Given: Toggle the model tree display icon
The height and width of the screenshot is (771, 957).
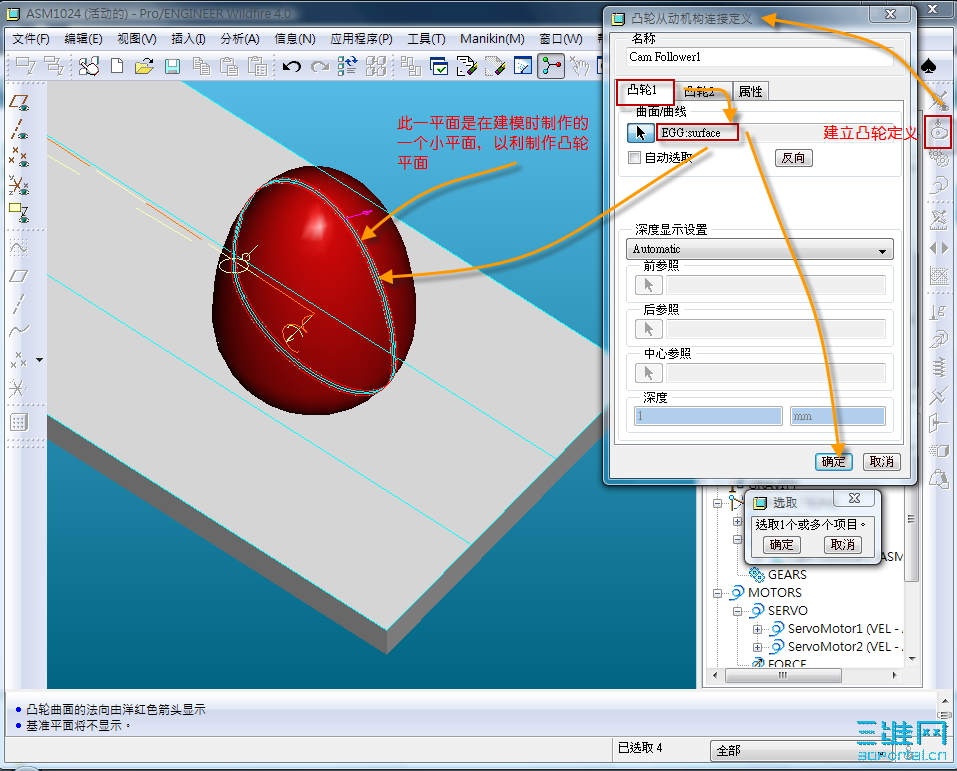Looking at the screenshot, I should tap(551, 66).
